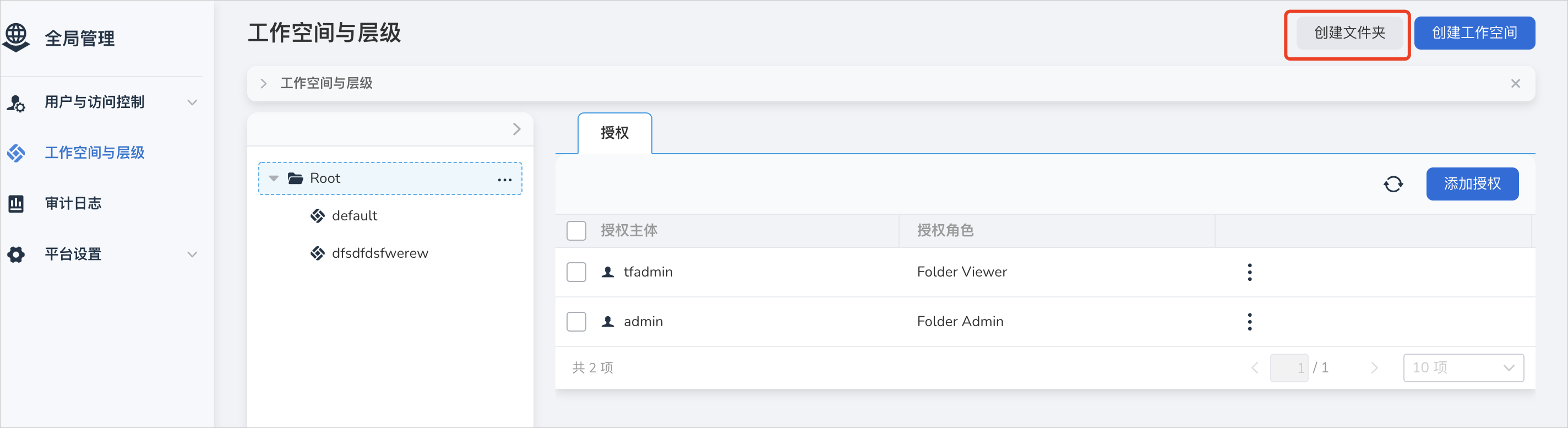Click the admin user icon
The height and width of the screenshot is (428, 1568).
[607, 322]
